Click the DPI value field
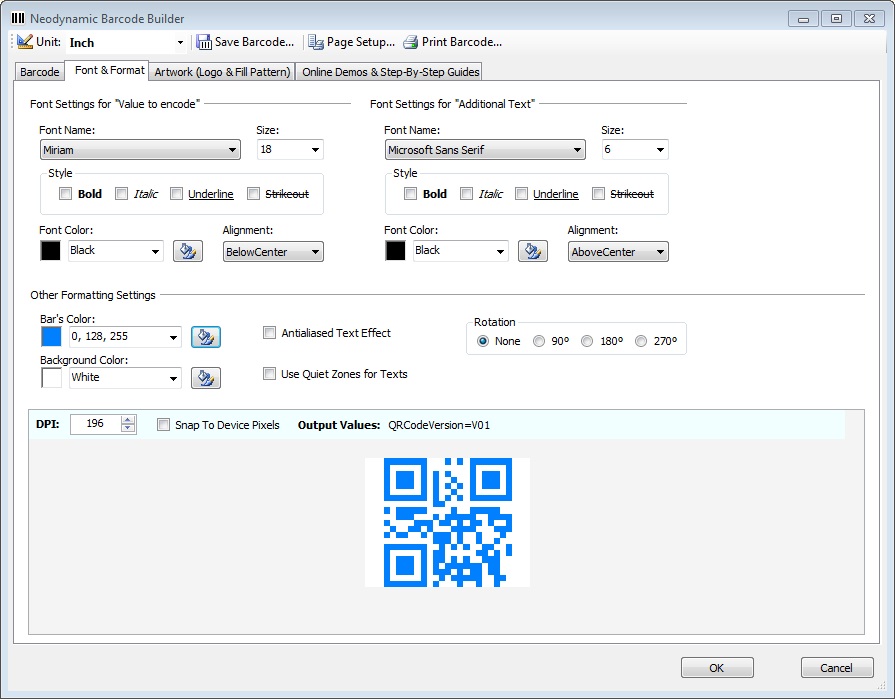The width and height of the screenshot is (895, 699). pos(95,424)
